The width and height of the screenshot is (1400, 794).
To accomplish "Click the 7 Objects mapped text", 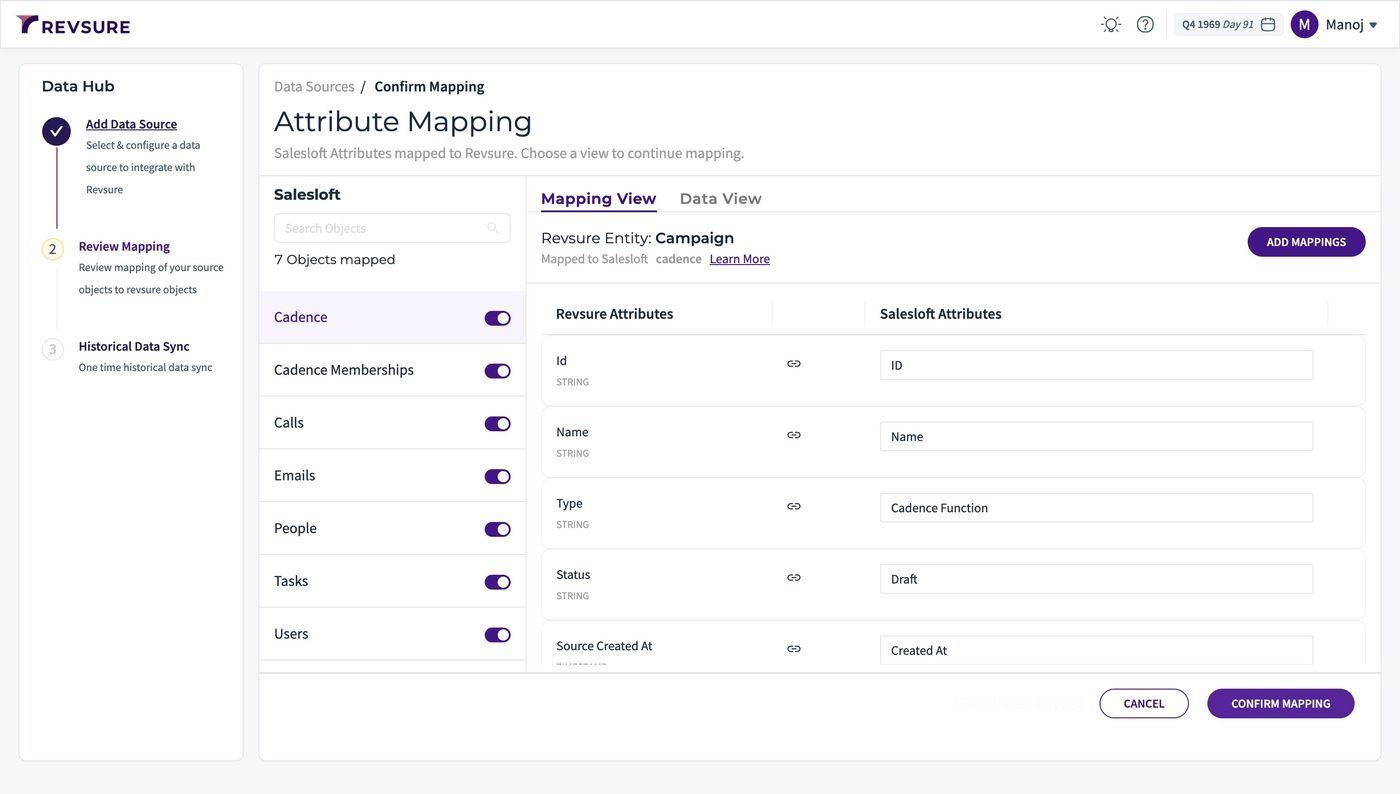I will click(x=334, y=260).
